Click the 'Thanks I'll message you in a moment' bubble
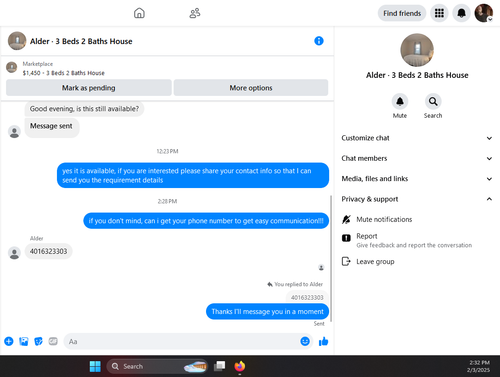The width and height of the screenshot is (500, 377). [267, 311]
